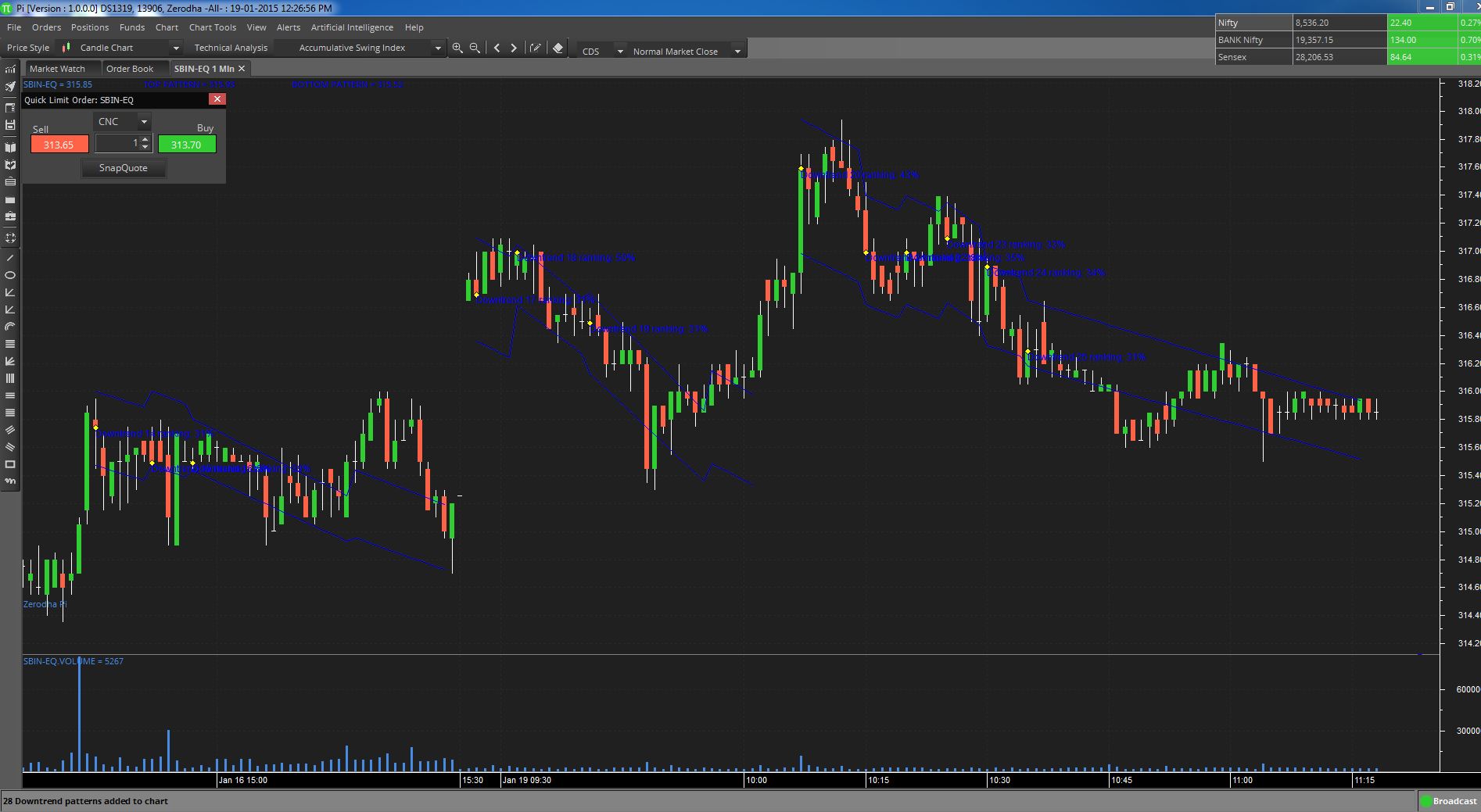
Task: Select the vertical lines drawing tool
Action: tap(10, 378)
